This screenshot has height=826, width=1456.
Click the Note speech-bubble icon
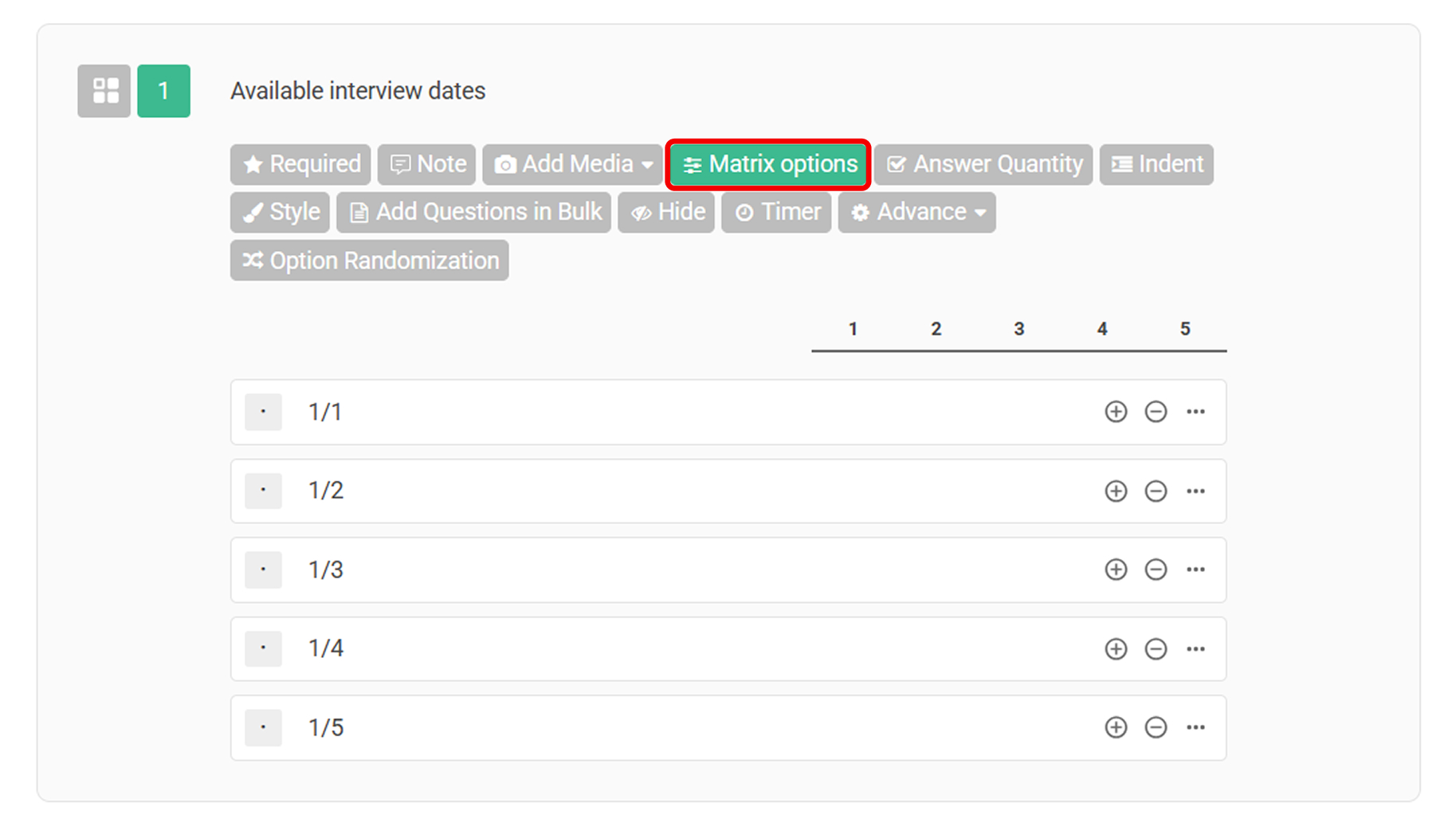tap(401, 164)
